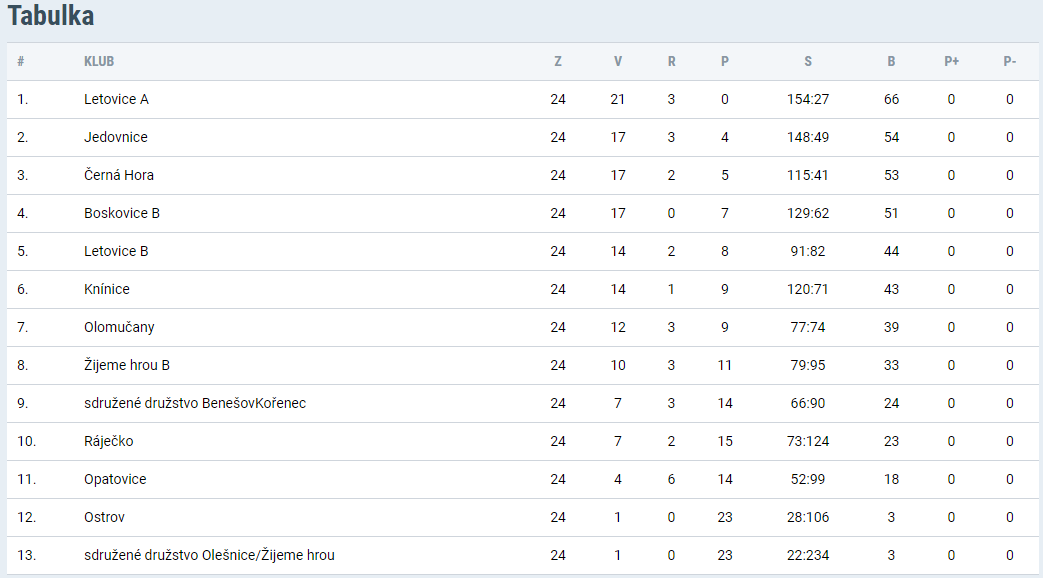Select the Jedovnice club name
This screenshot has width=1043, height=578.
pos(116,137)
